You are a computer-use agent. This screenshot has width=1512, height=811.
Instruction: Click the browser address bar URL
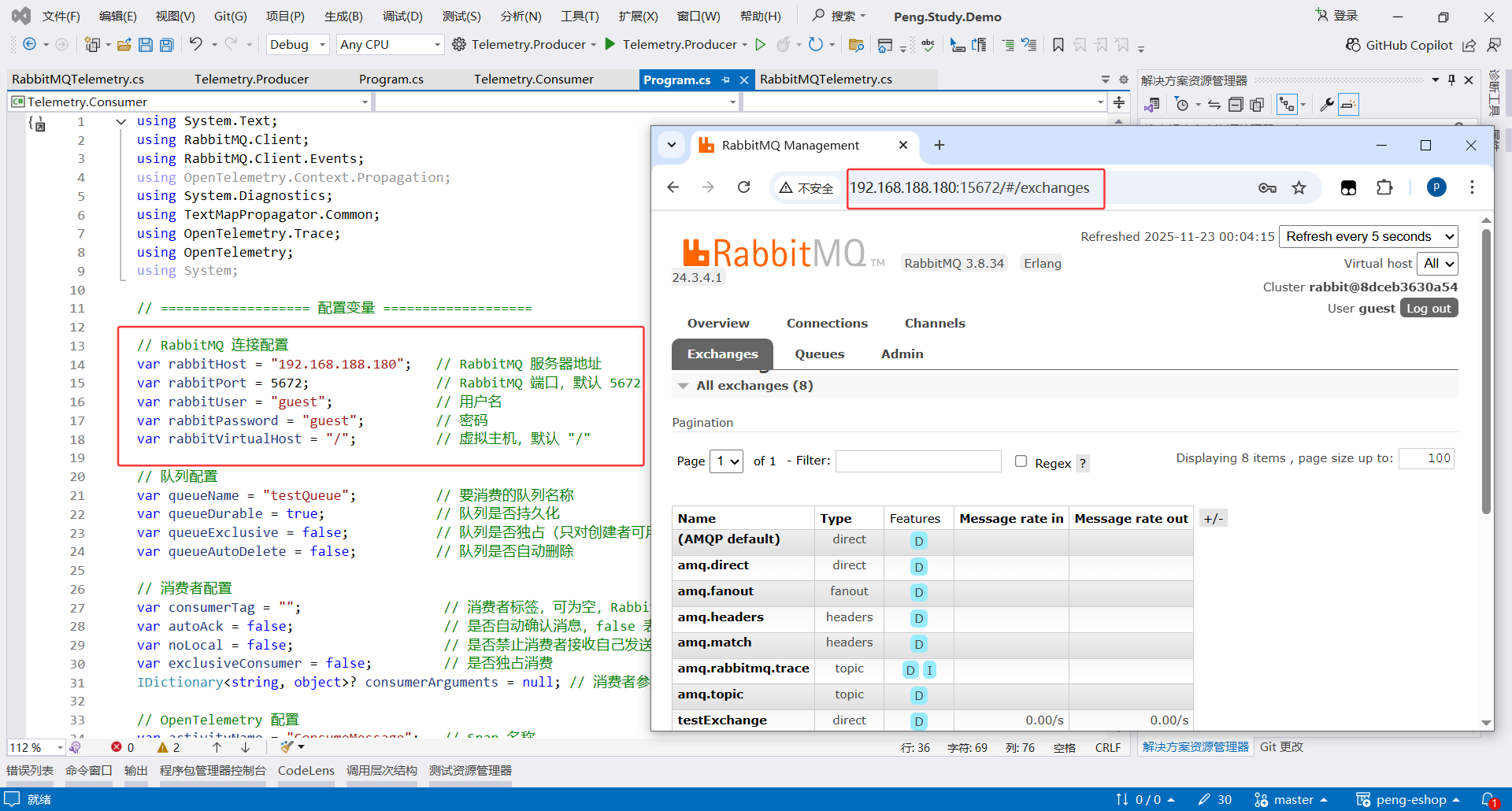pyautogui.click(x=969, y=188)
